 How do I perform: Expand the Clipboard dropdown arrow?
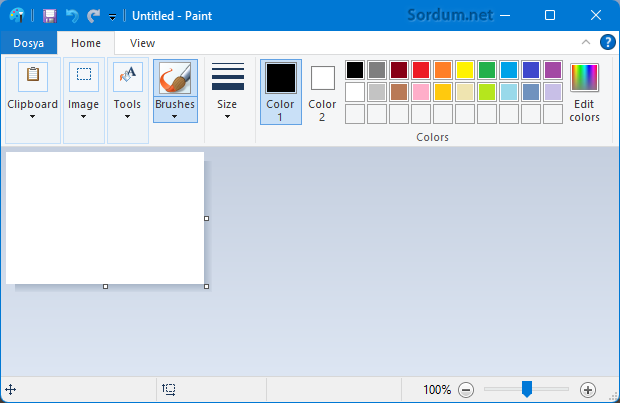(x=32, y=117)
